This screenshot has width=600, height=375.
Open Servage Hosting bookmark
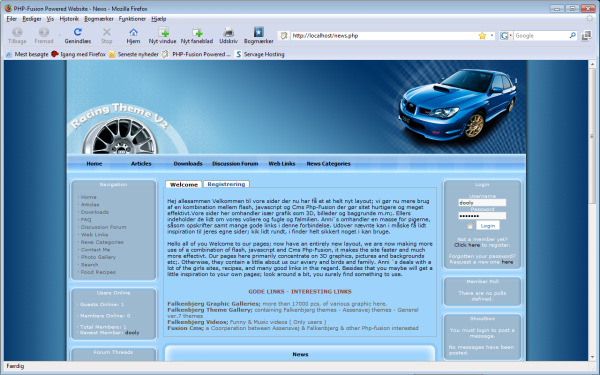tap(260, 54)
